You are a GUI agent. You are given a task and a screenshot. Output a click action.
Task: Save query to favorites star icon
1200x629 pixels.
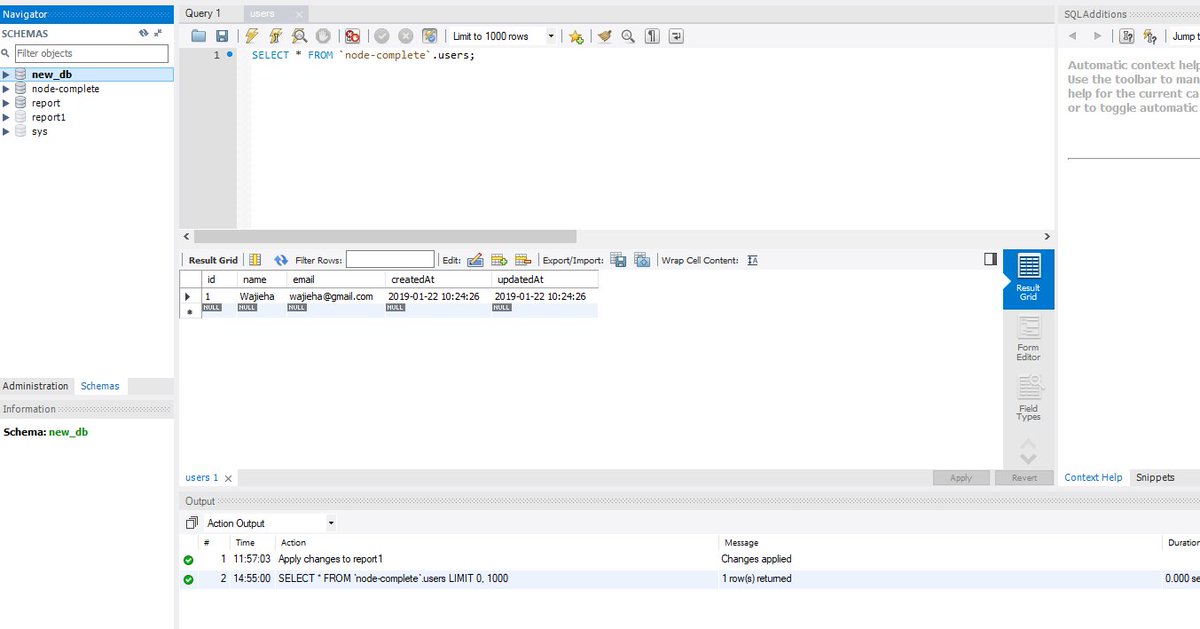[x=576, y=36]
